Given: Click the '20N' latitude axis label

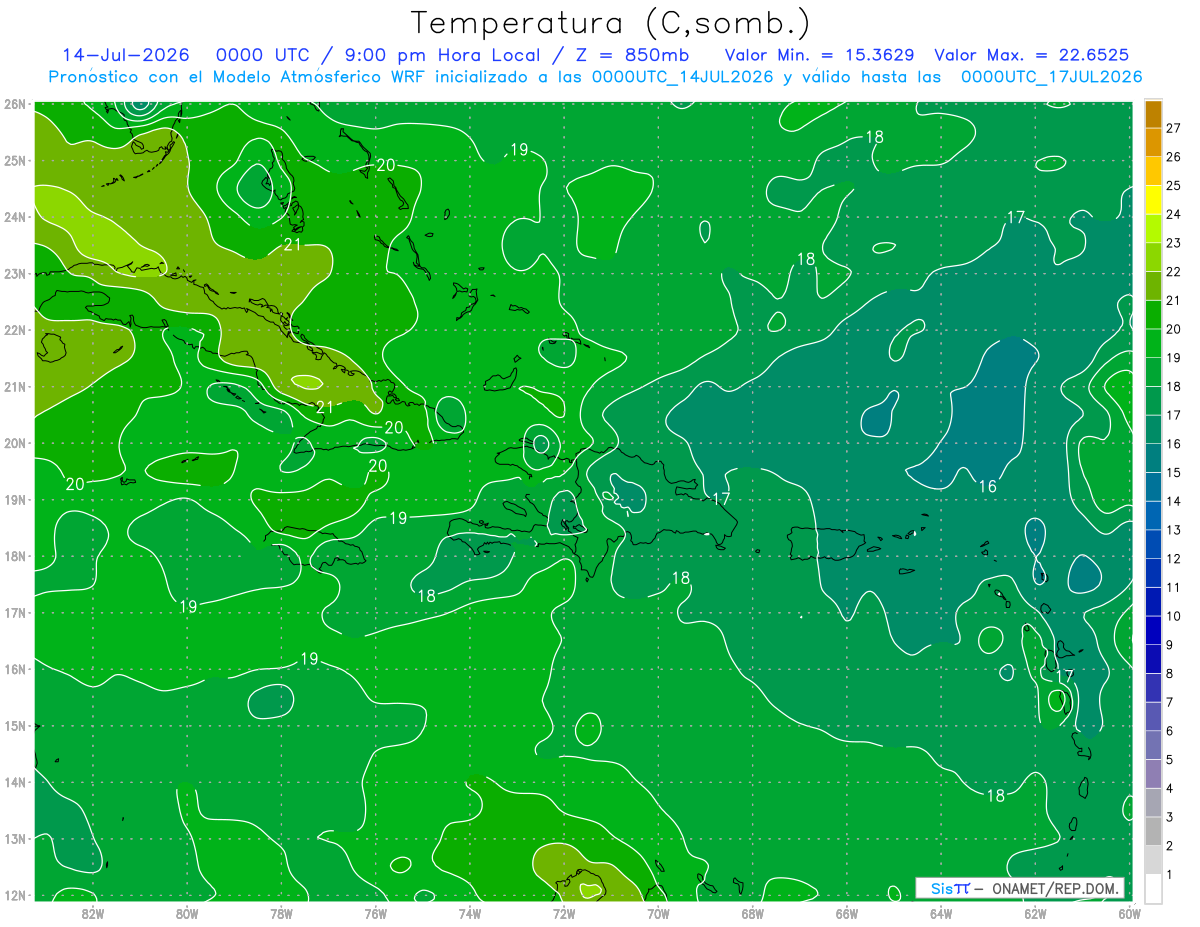Looking at the screenshot, I should point(15,443).
